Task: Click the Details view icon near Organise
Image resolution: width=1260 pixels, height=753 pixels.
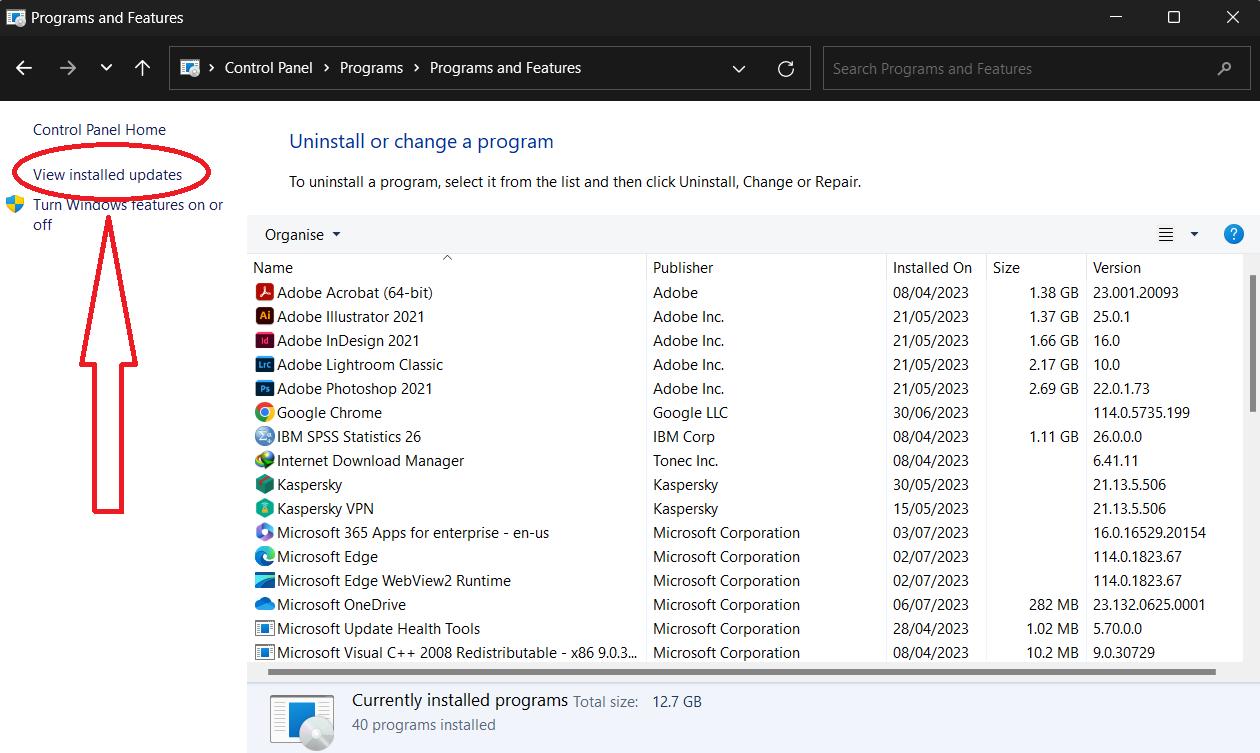Action: (x=1165, y=233)
